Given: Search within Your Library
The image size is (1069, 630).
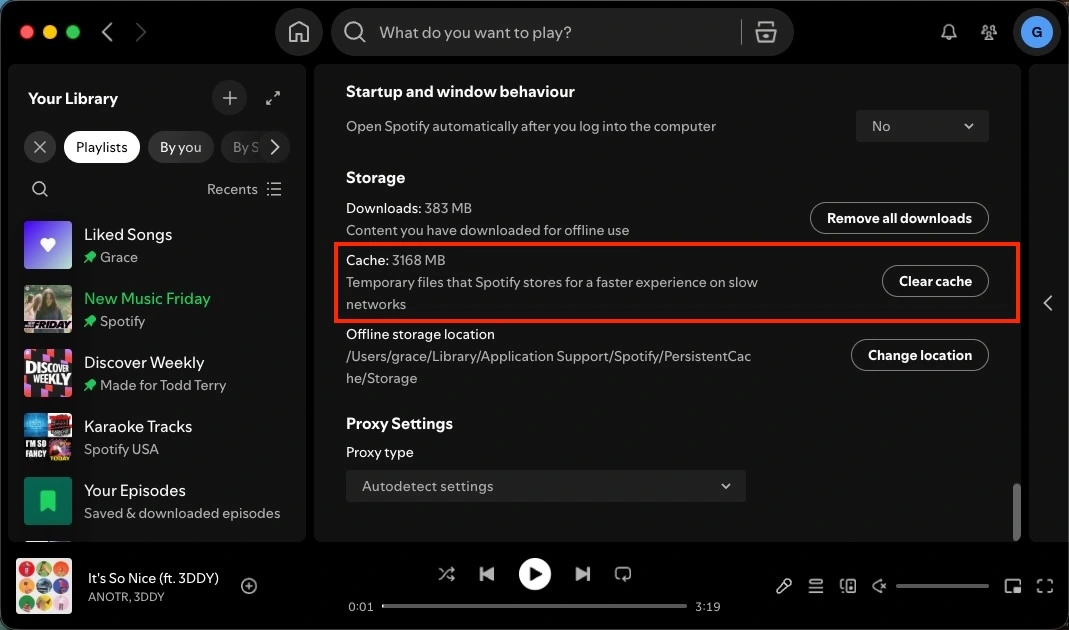Looking at the screenshot, I should (40, 189).
